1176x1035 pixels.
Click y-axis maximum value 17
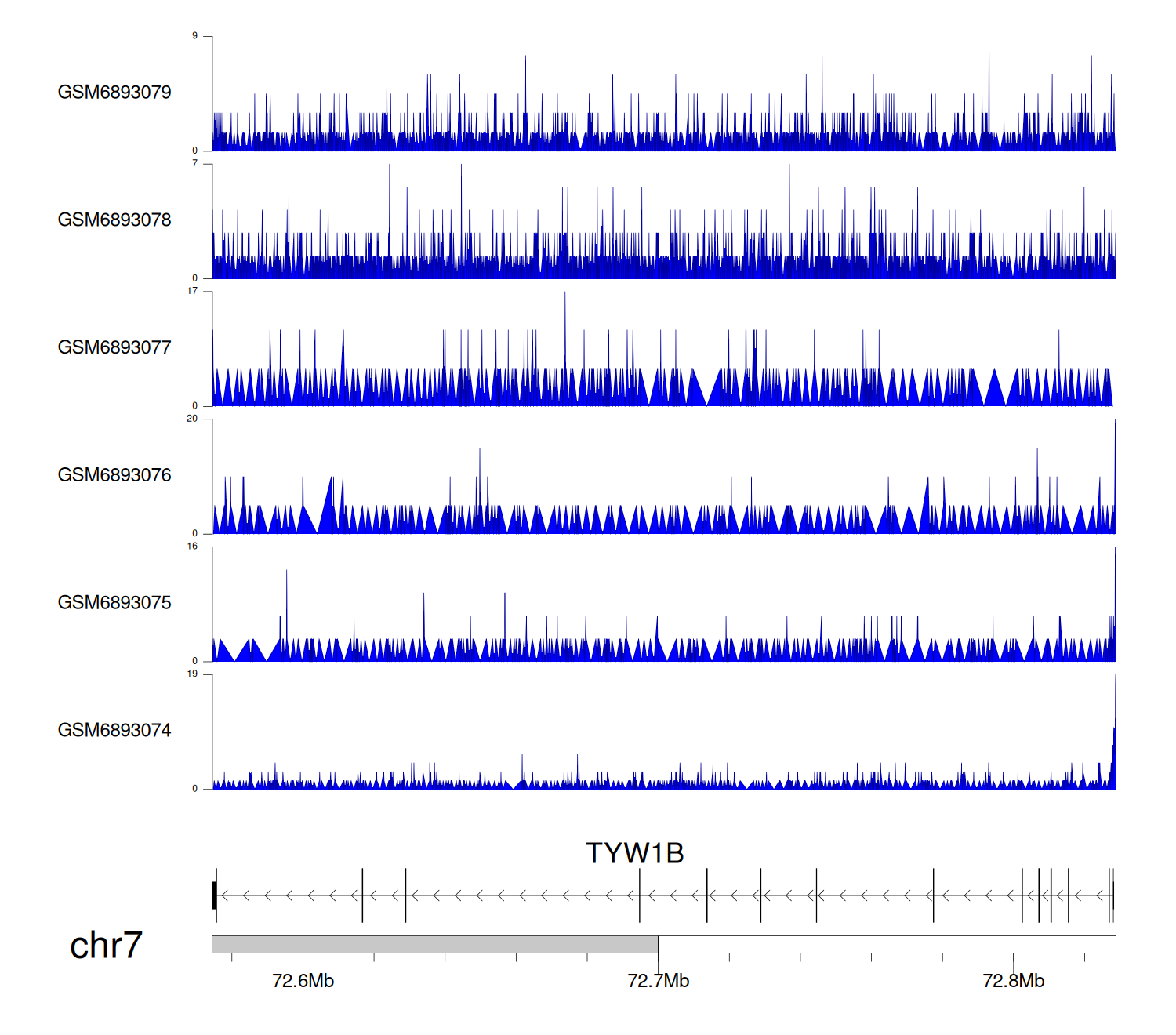[x=192, y=291]
